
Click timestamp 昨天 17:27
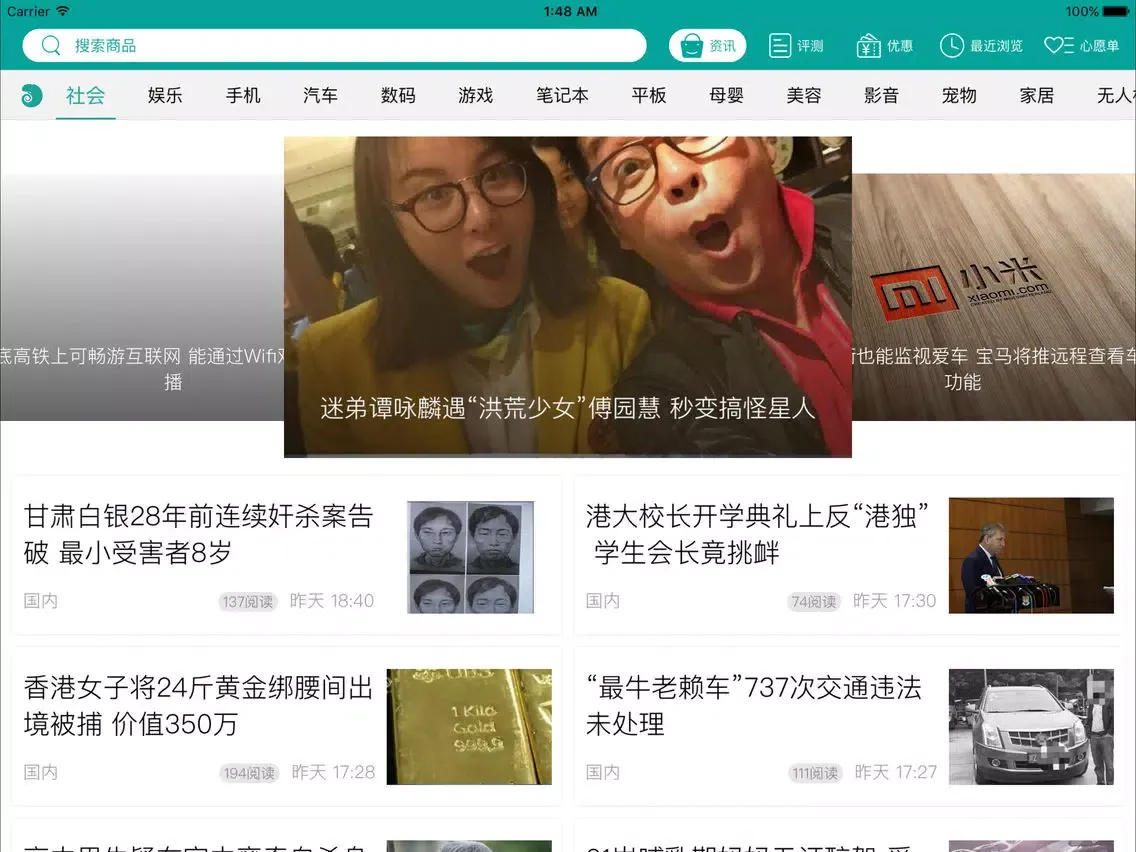pyautogui.click(x=895, y=772)
